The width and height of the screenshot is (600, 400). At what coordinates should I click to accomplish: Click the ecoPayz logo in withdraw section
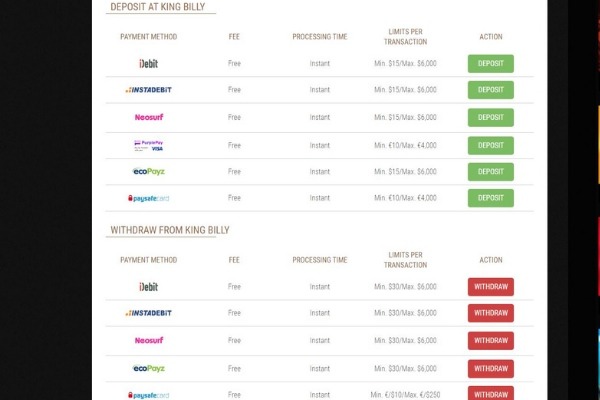tap(148, 368)
